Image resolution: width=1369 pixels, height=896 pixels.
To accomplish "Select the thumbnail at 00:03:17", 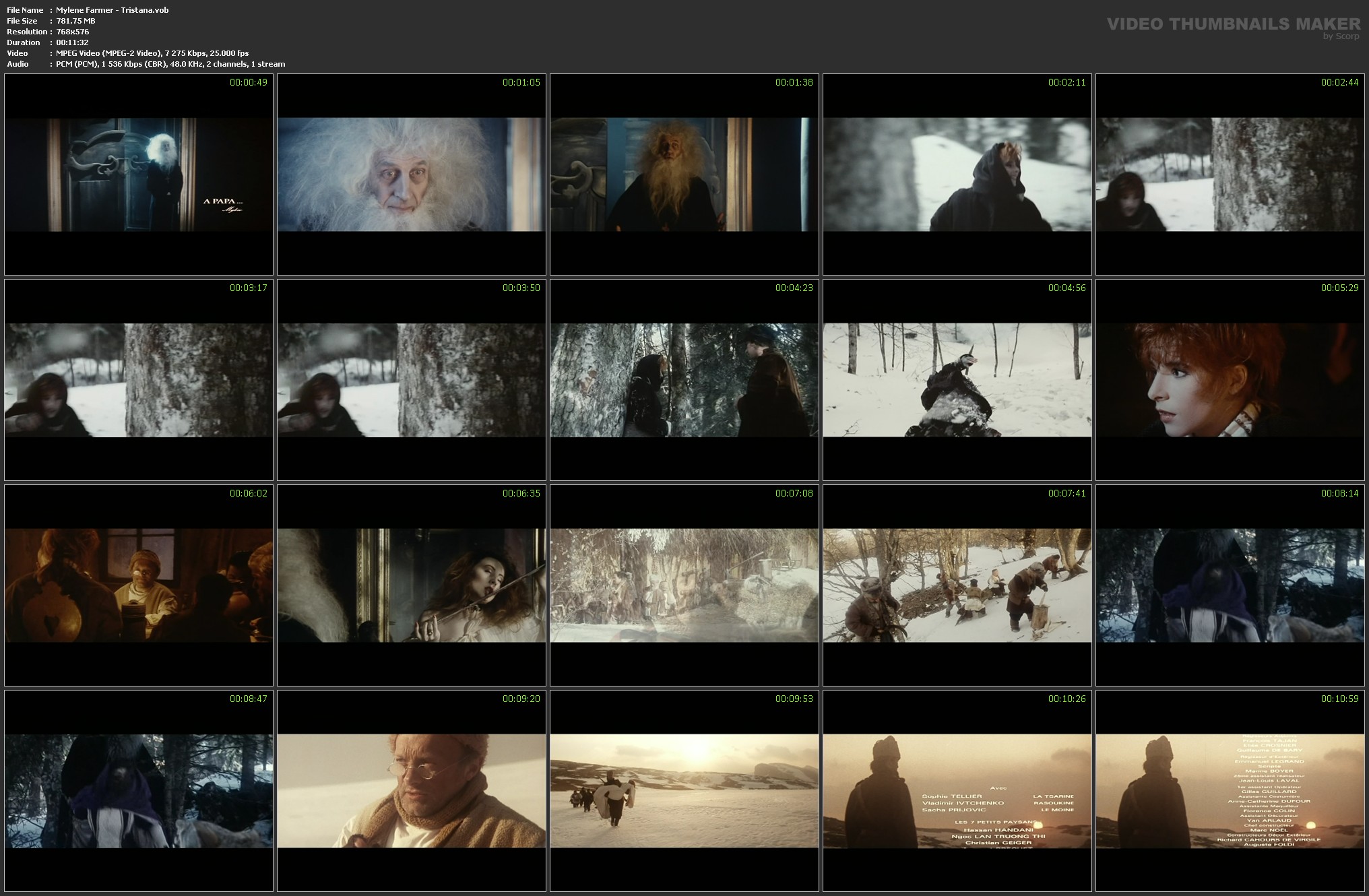I will [x=139, y=380].
